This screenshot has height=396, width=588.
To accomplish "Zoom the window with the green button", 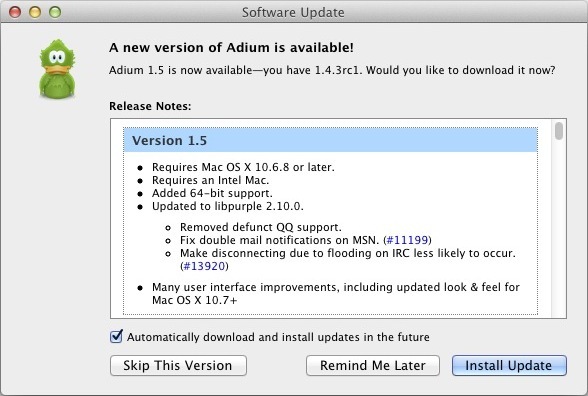I will click(x=55, y=12).
